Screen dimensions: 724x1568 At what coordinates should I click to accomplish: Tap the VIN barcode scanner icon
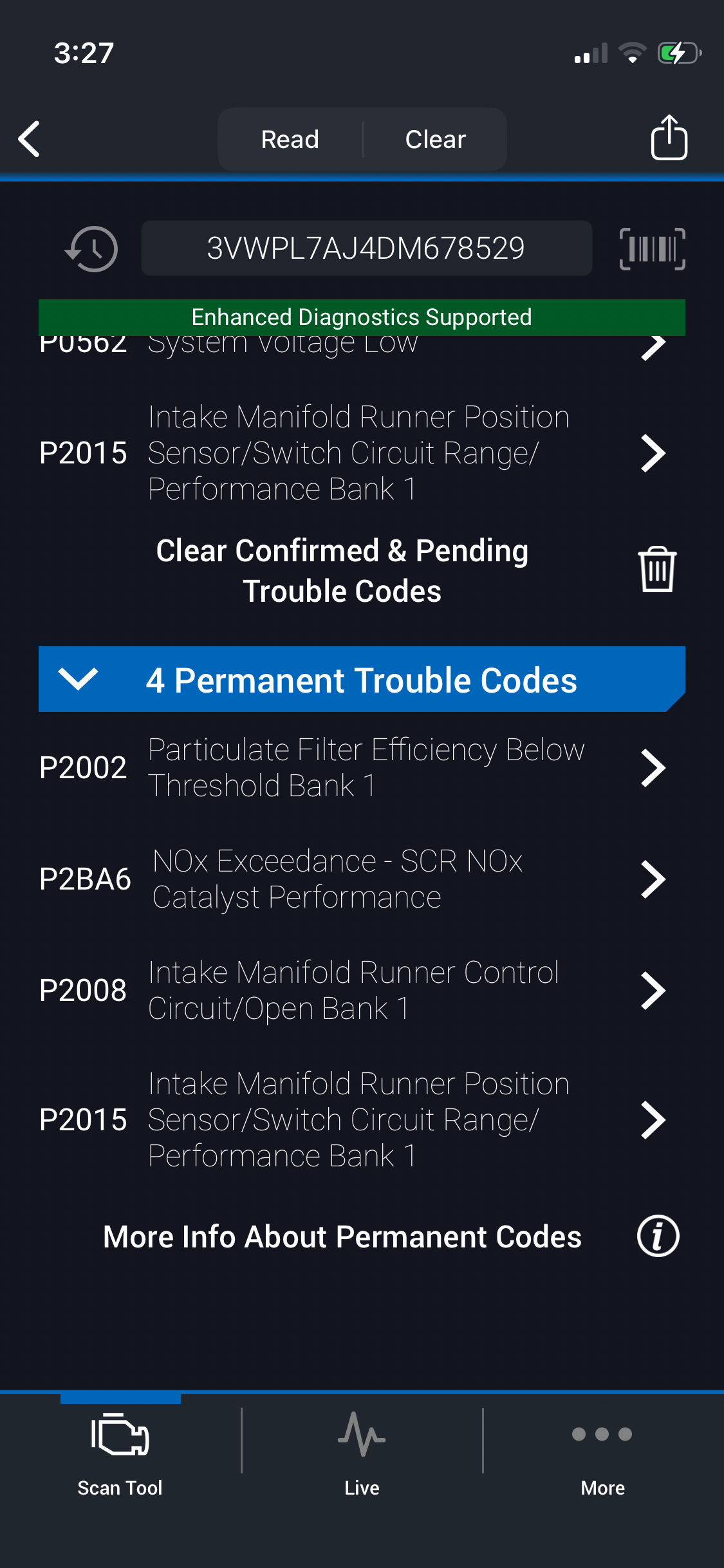click(652, 249)
